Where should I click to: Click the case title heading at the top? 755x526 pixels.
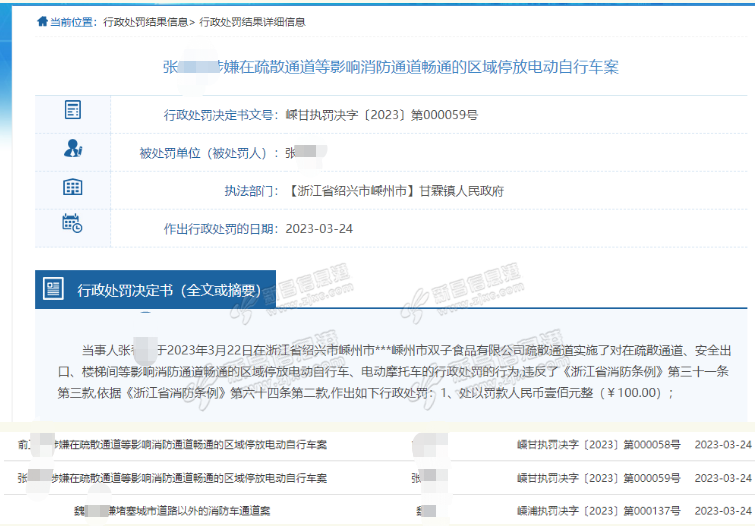point(391,67)
